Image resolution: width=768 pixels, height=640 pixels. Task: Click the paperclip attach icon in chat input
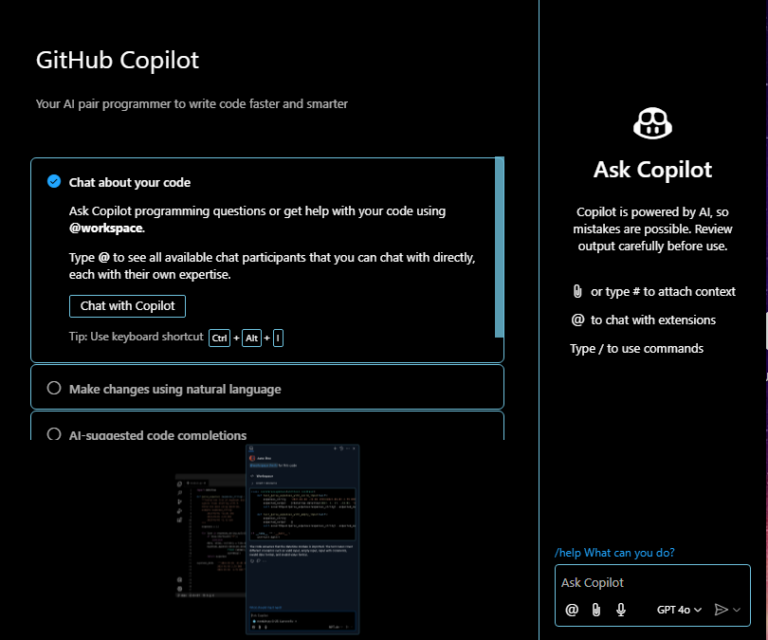596,609
